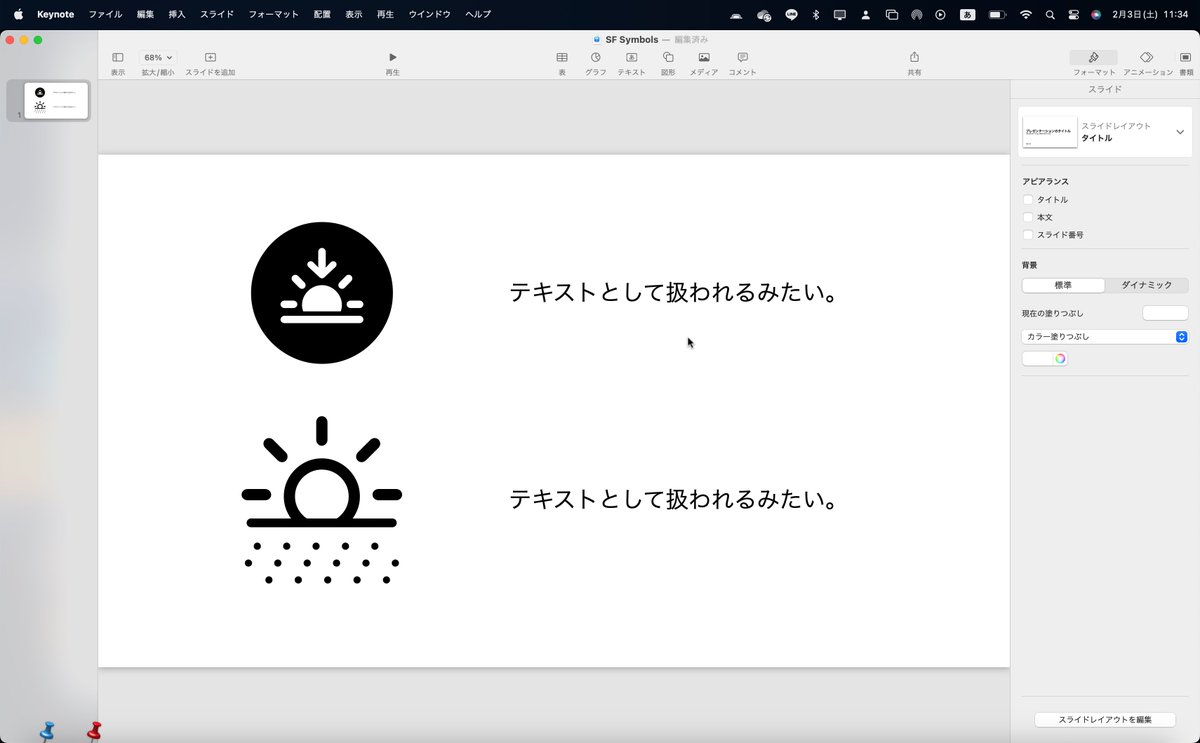Add a comment with コメント icon
The width and height of the screenshot is (1200, 743).
click(742, 58)
